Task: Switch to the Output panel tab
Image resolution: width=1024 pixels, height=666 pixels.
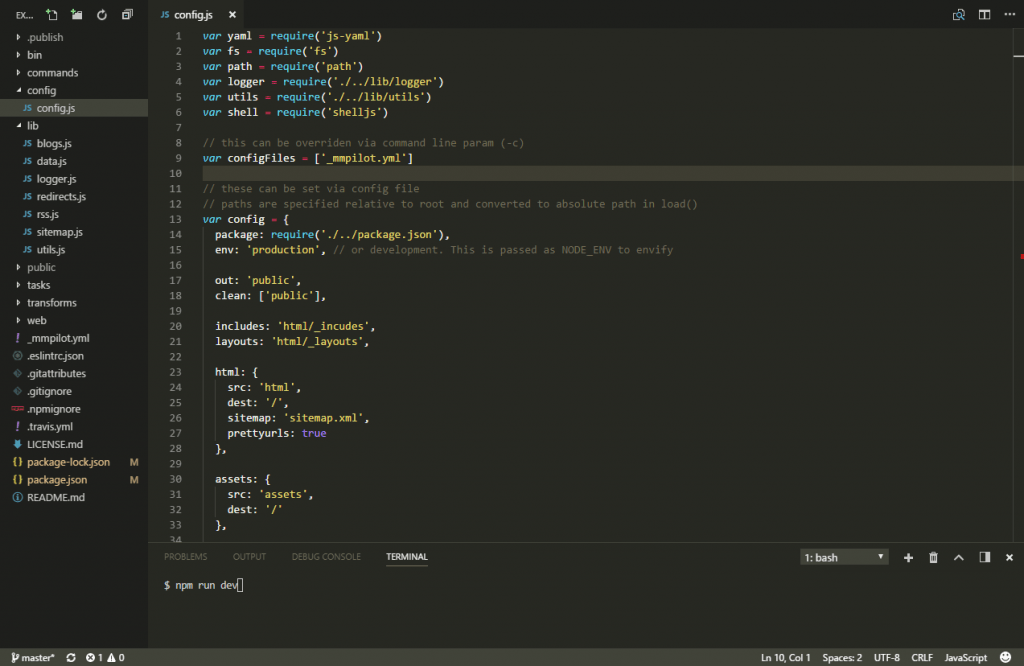Action: click(x=249, y=556)
